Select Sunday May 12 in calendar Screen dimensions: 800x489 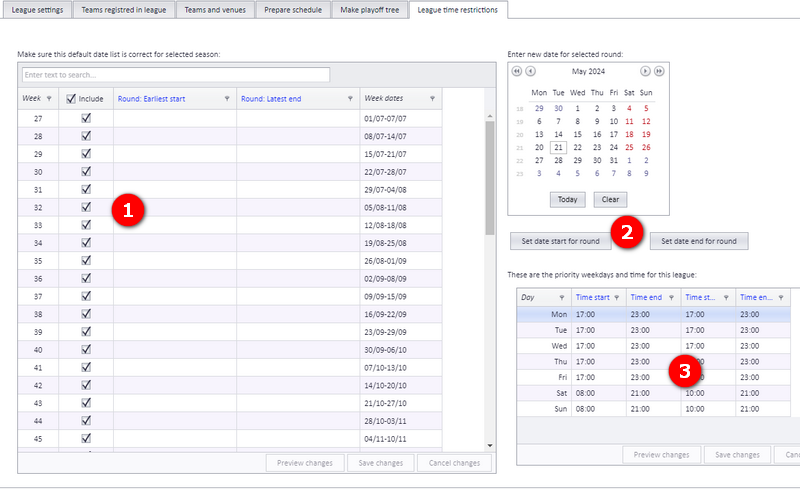[646, 121]
